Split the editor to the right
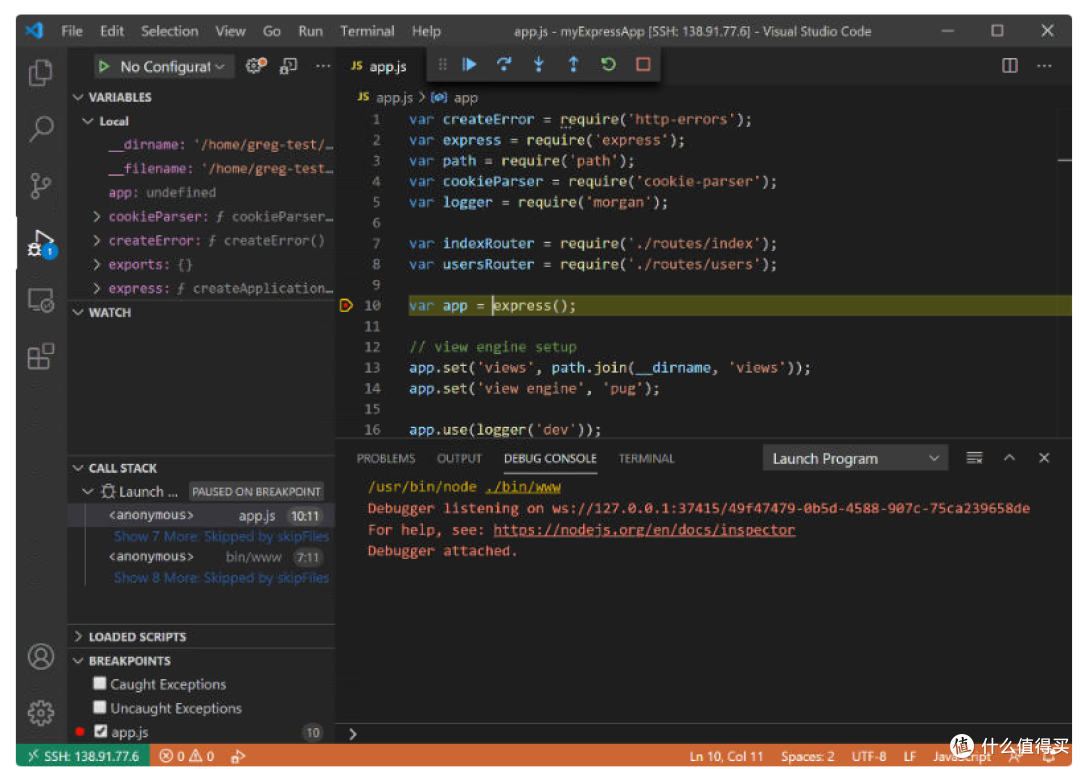 (x=1010, y=65)
